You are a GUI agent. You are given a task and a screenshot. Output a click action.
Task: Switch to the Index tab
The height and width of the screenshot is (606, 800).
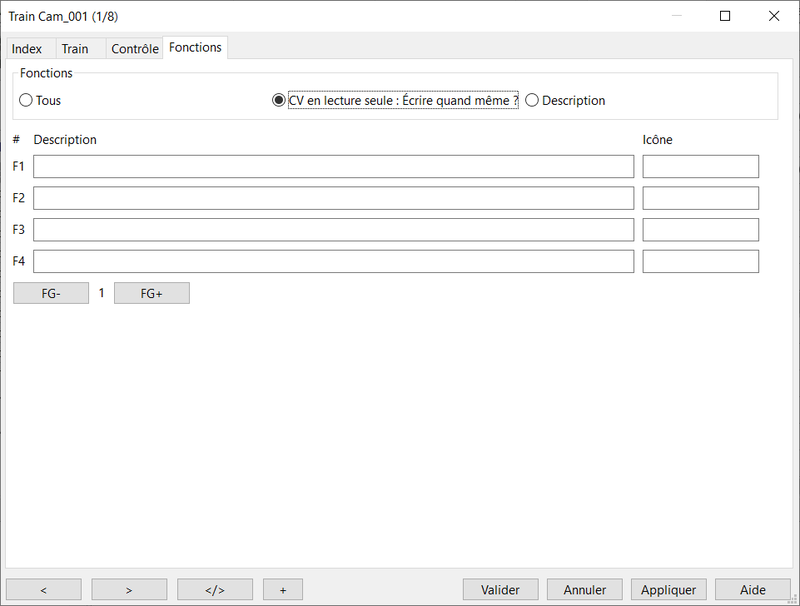[x=27, y=49]
